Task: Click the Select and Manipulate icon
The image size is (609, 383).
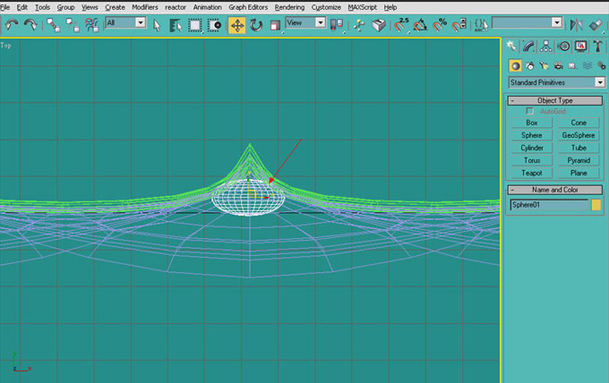Action: coord(359,26)
